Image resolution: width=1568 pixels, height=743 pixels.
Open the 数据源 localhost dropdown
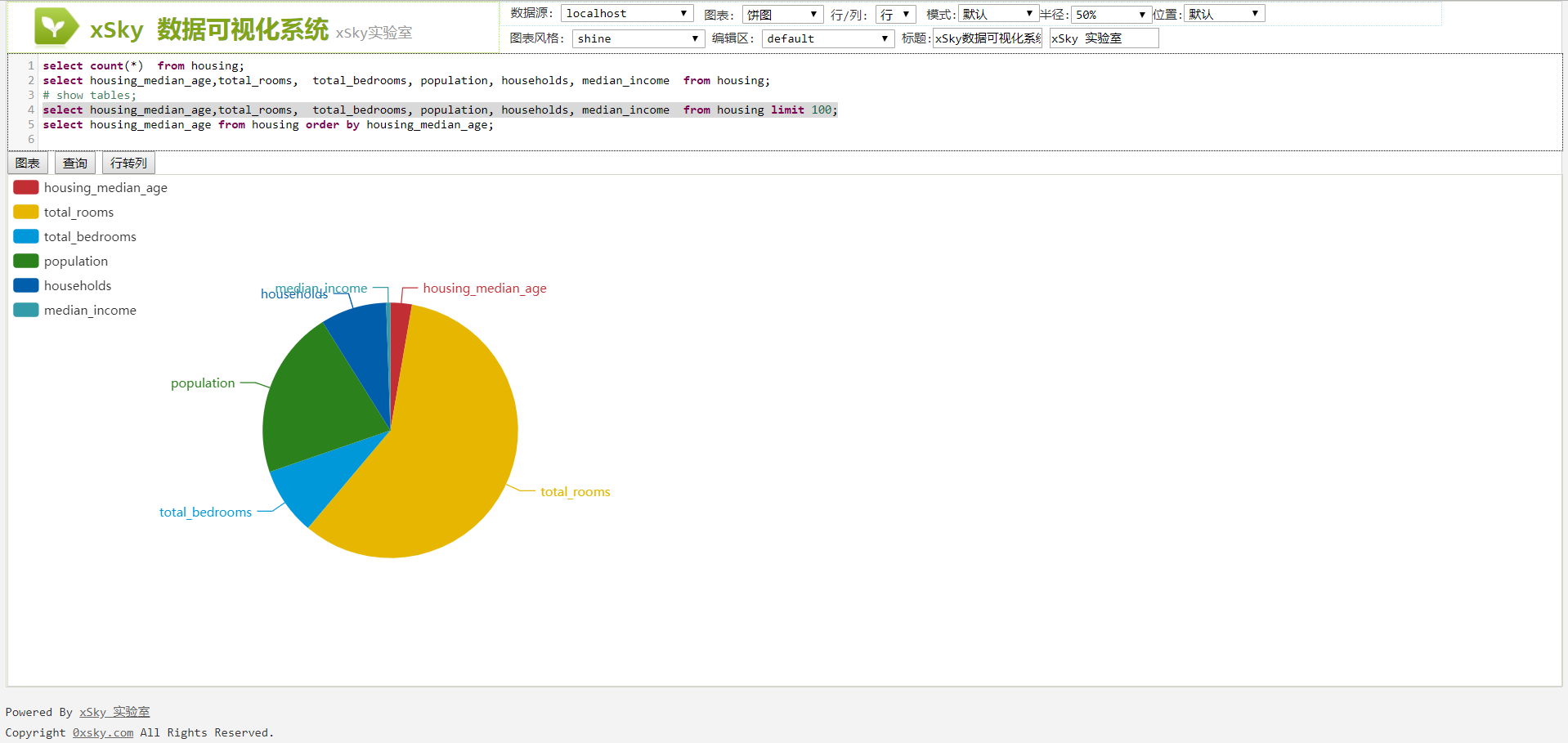click(626, 14)
